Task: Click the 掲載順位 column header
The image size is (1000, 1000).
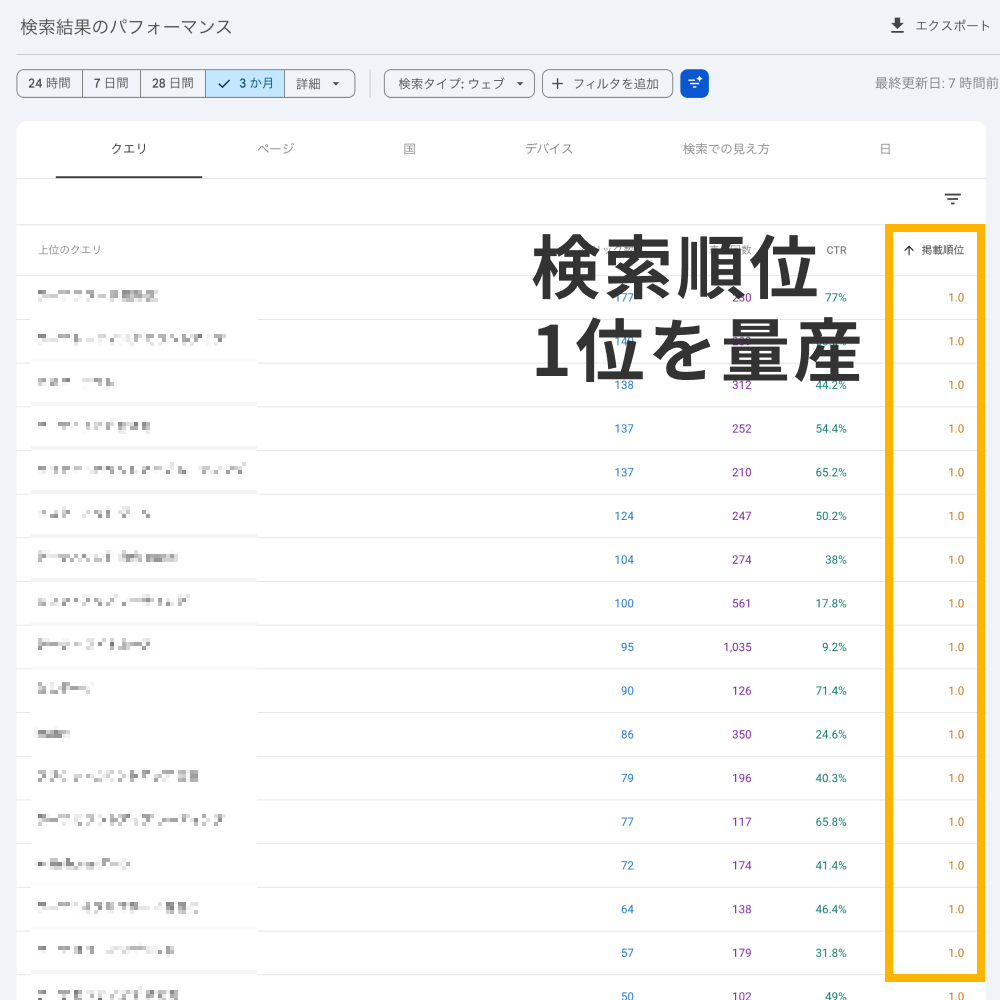Action: [x=943, y=250]
